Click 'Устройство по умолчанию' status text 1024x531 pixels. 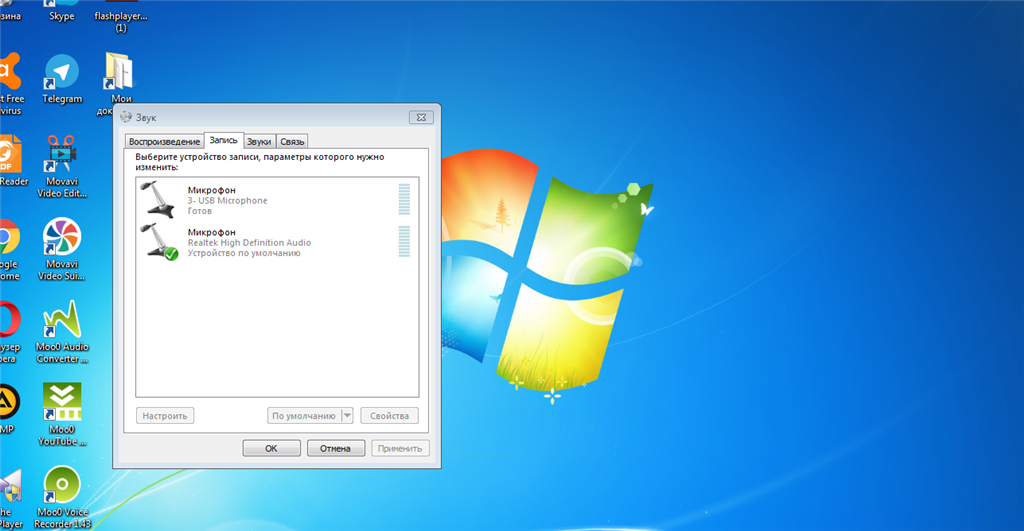click(244, 253)
